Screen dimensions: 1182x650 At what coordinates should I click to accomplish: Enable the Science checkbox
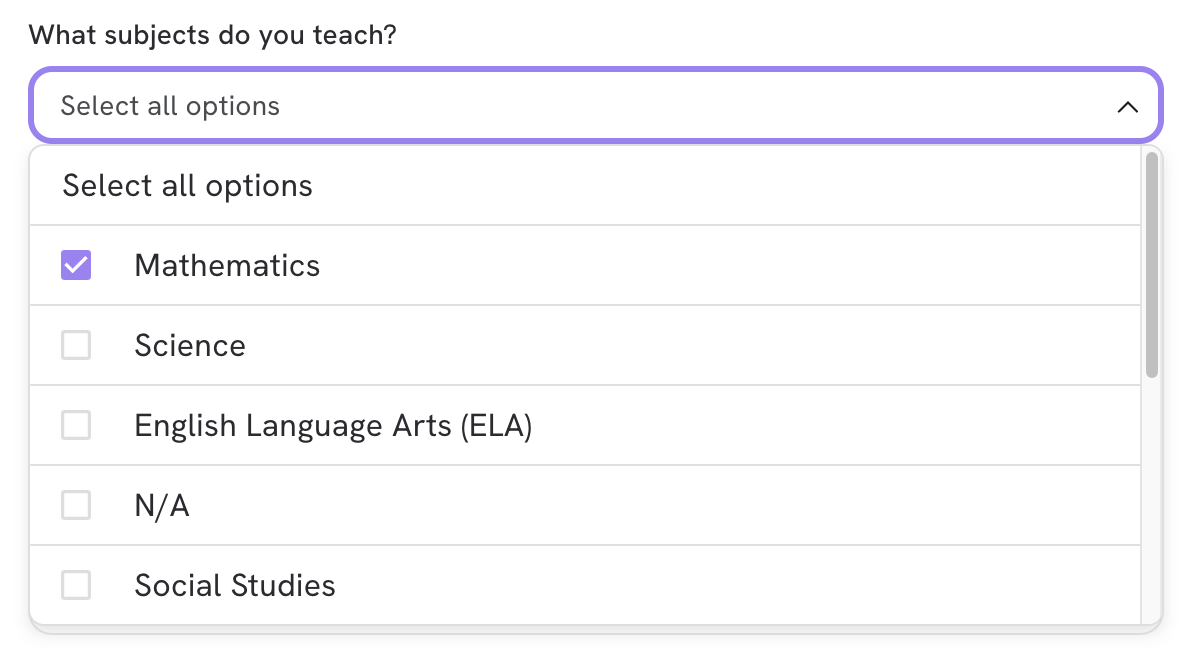tap(75, 344)
